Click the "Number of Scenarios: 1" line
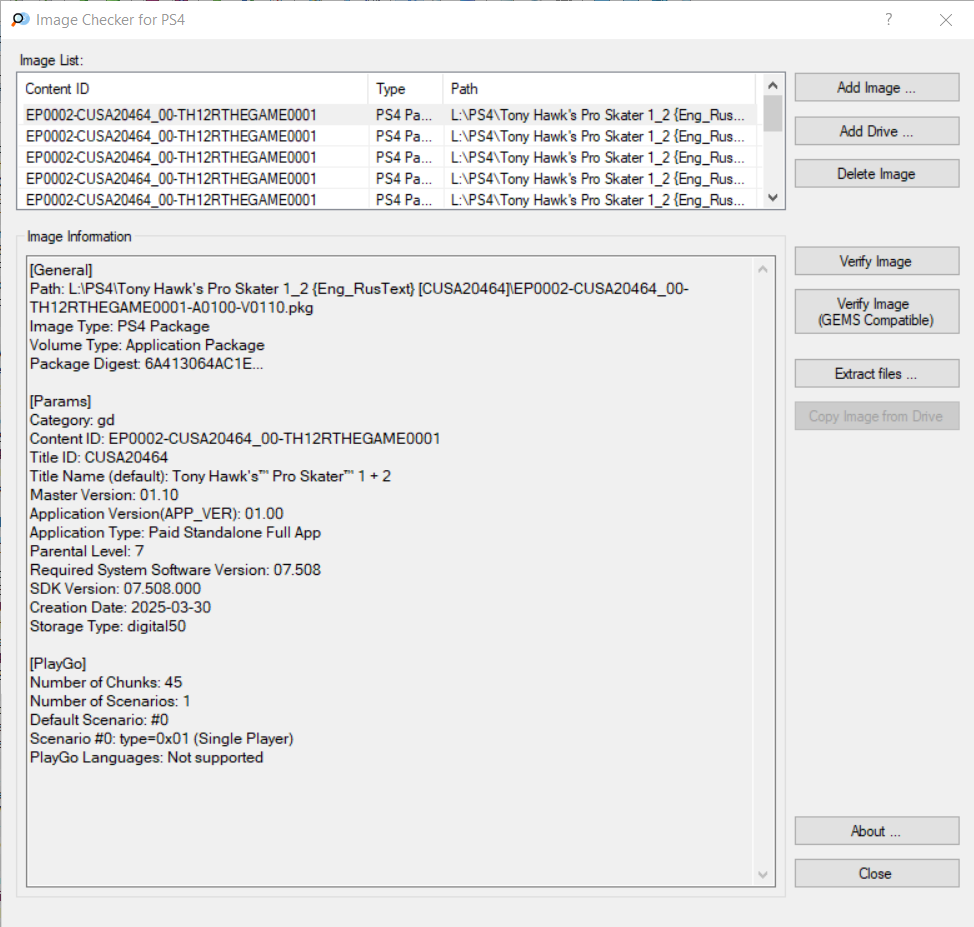Screen dimensions: 974x927 tap(110, 701)
